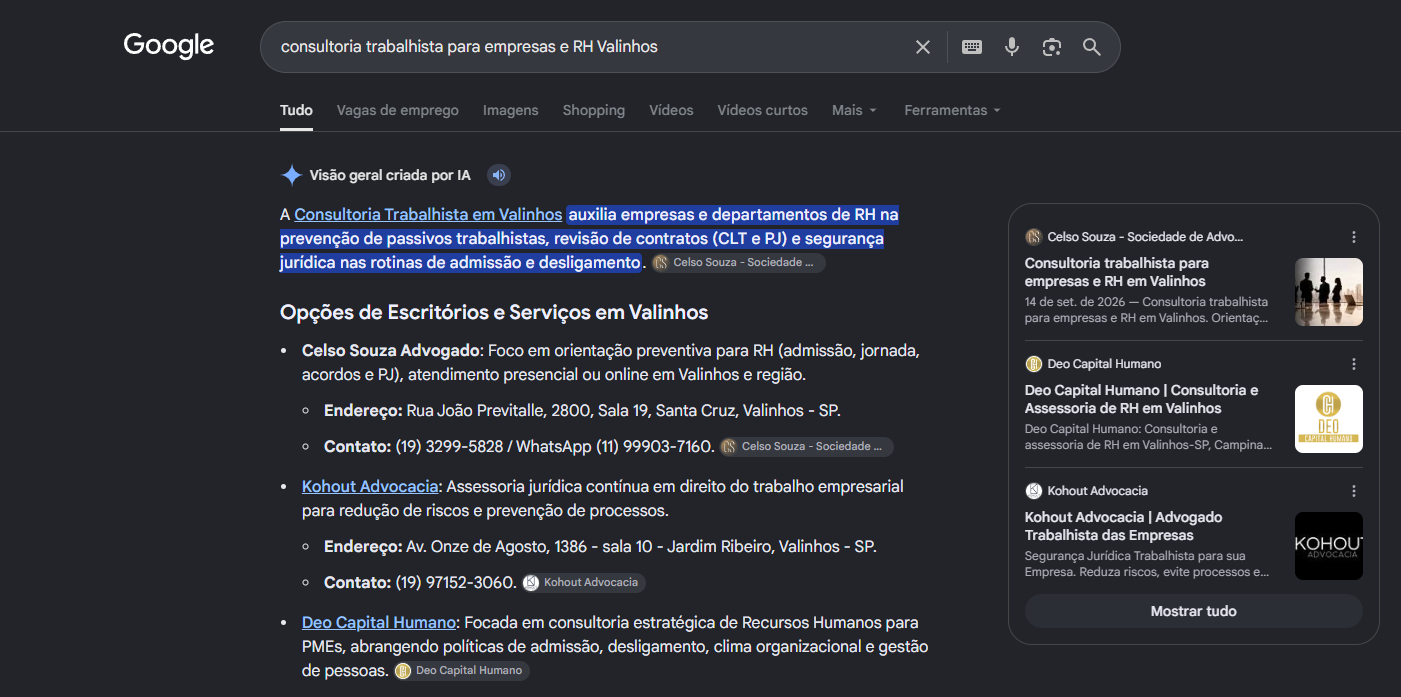Click the Deo Capital Humano favicon in the side card
This screenshot has width=1401, height=697.
(1033, 364)
